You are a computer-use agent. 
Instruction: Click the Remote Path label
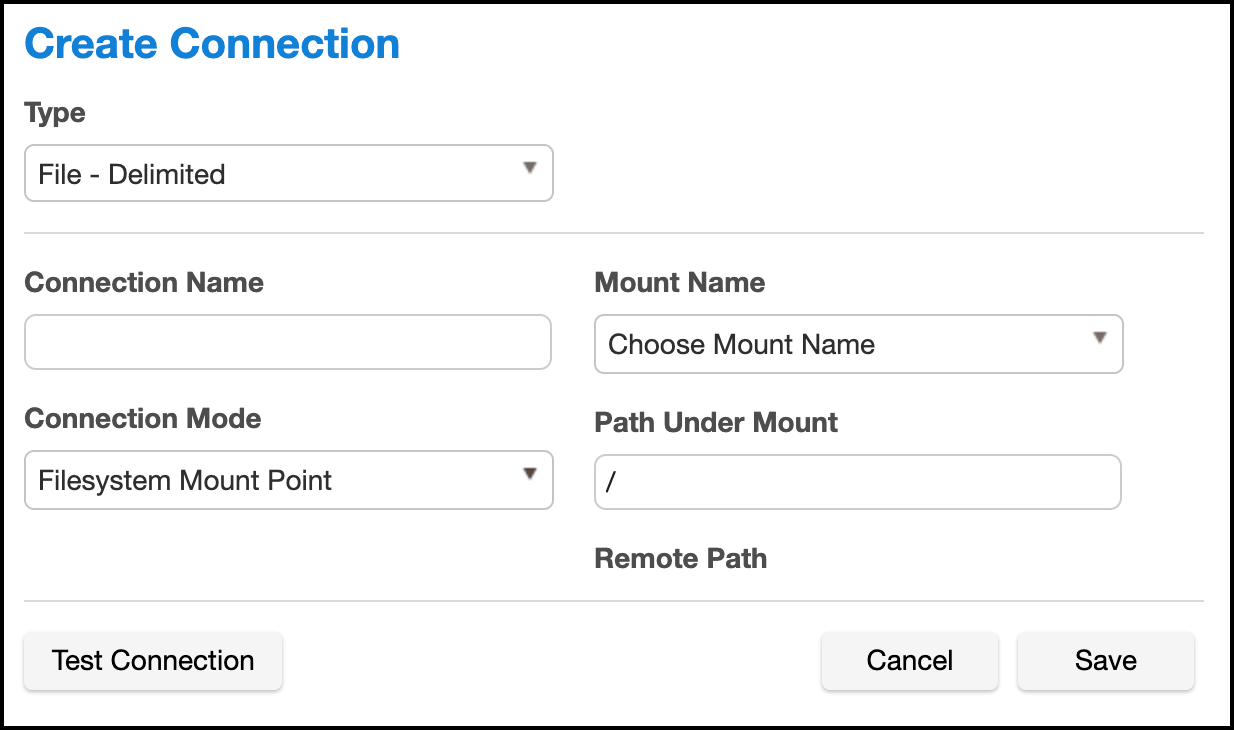681,559
